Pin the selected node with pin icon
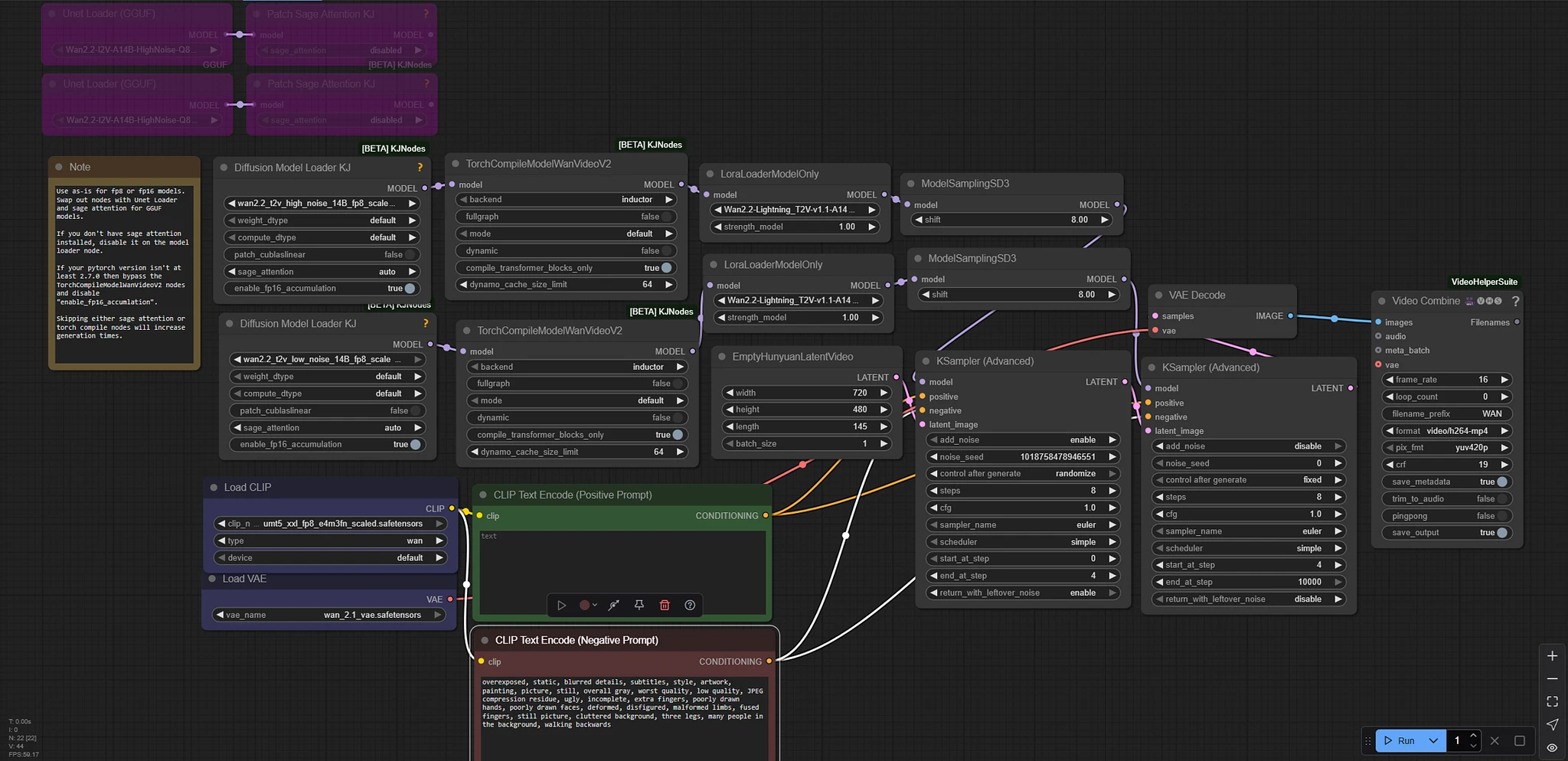 click(x=639, y=605)
